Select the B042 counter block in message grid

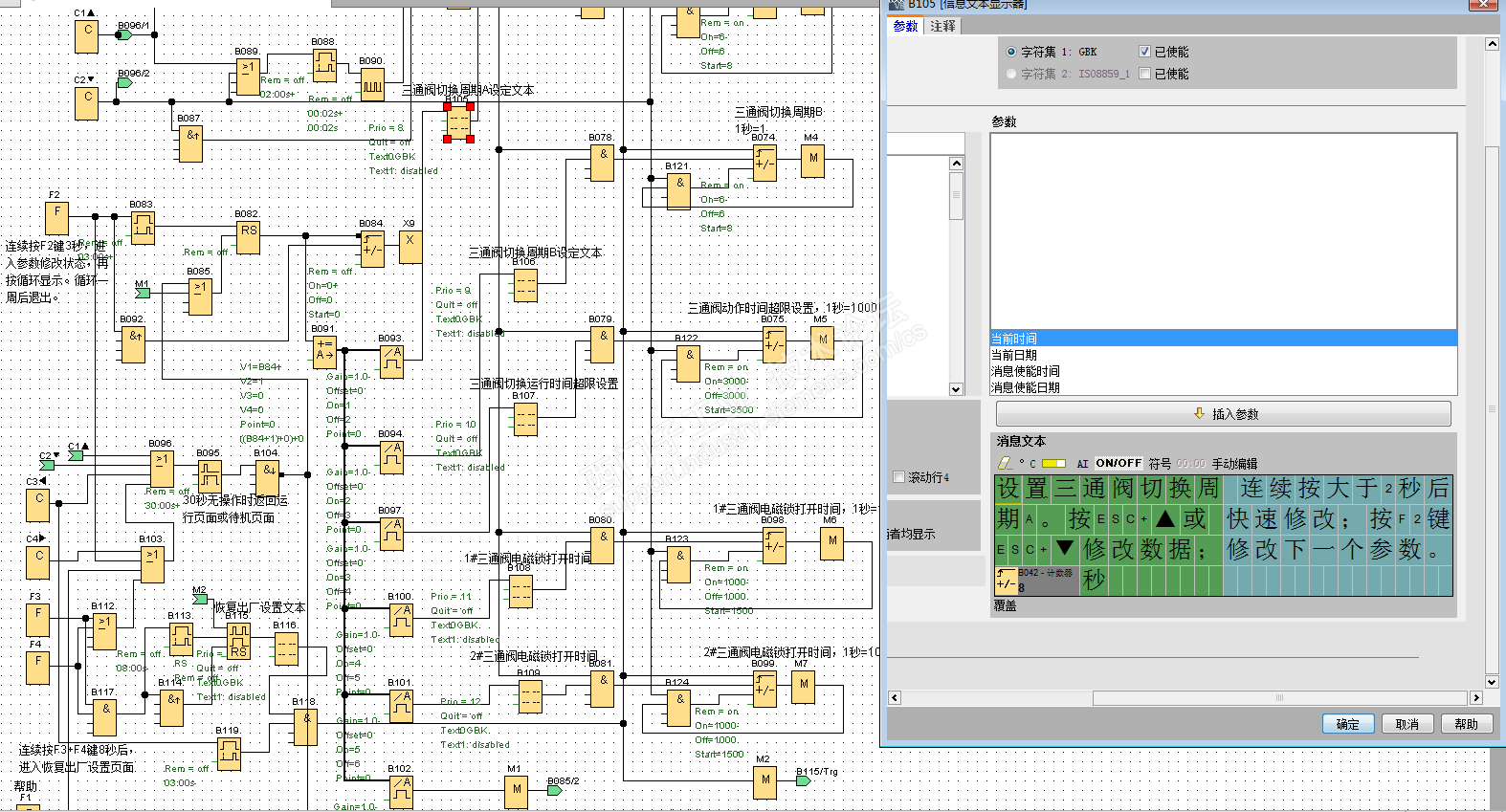(1036, 580)
